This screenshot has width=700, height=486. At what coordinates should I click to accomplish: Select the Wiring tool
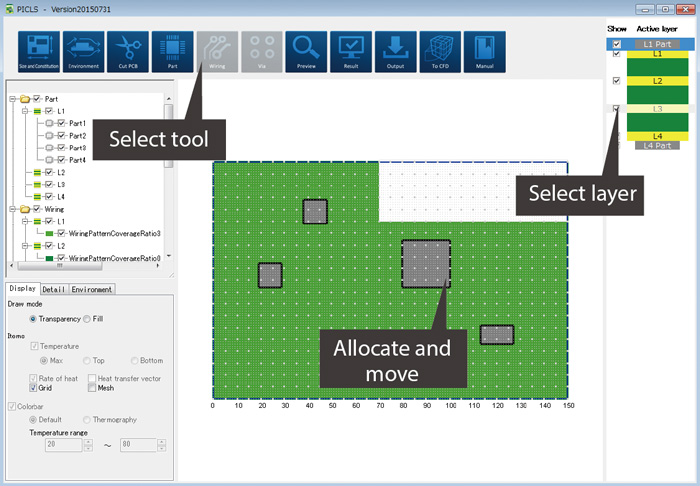click(217, 52)
